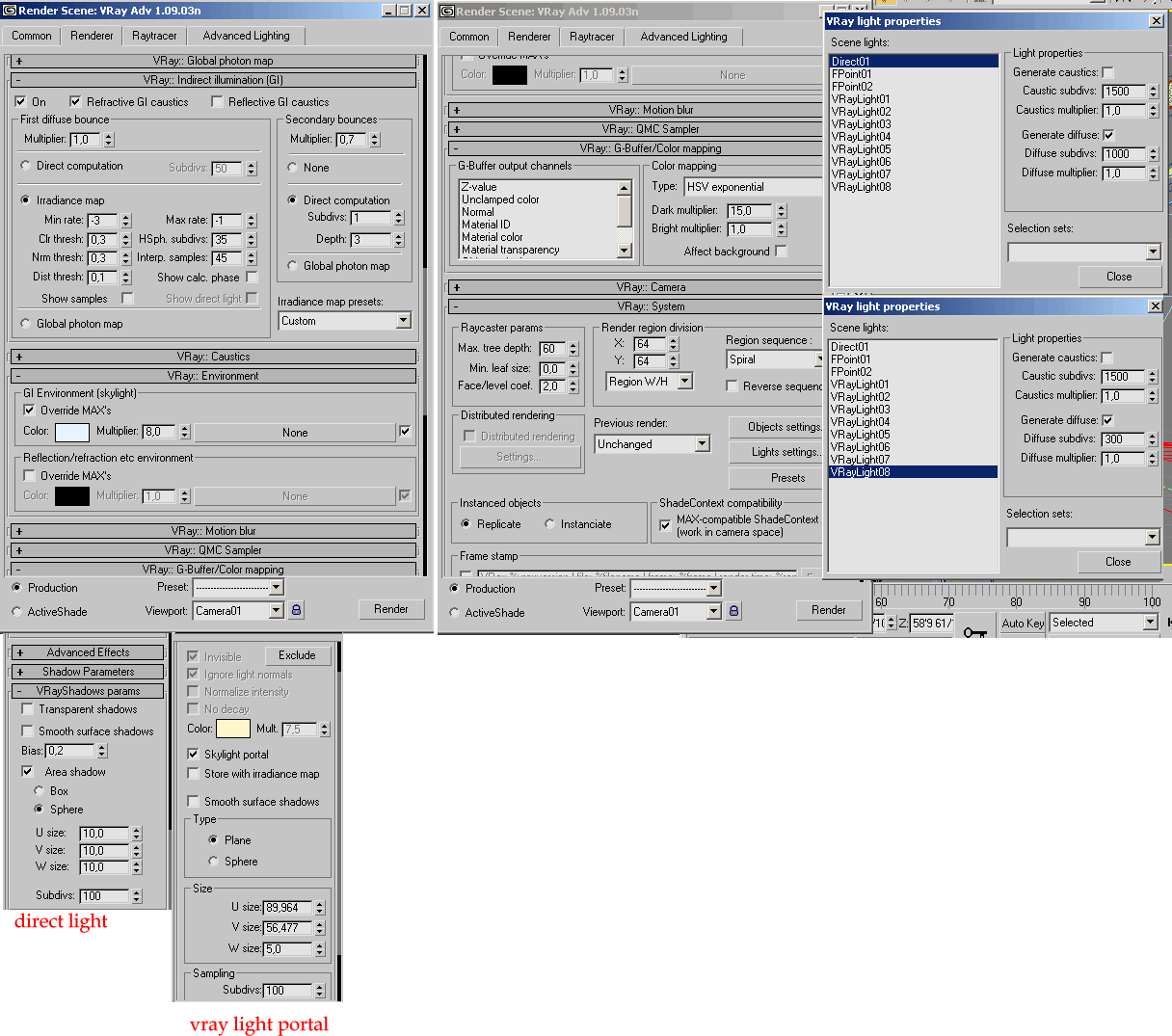1172x1036 pixels.
Task: Click the Exclude button in the VRay light panel
Action: [x=297, y=655]
